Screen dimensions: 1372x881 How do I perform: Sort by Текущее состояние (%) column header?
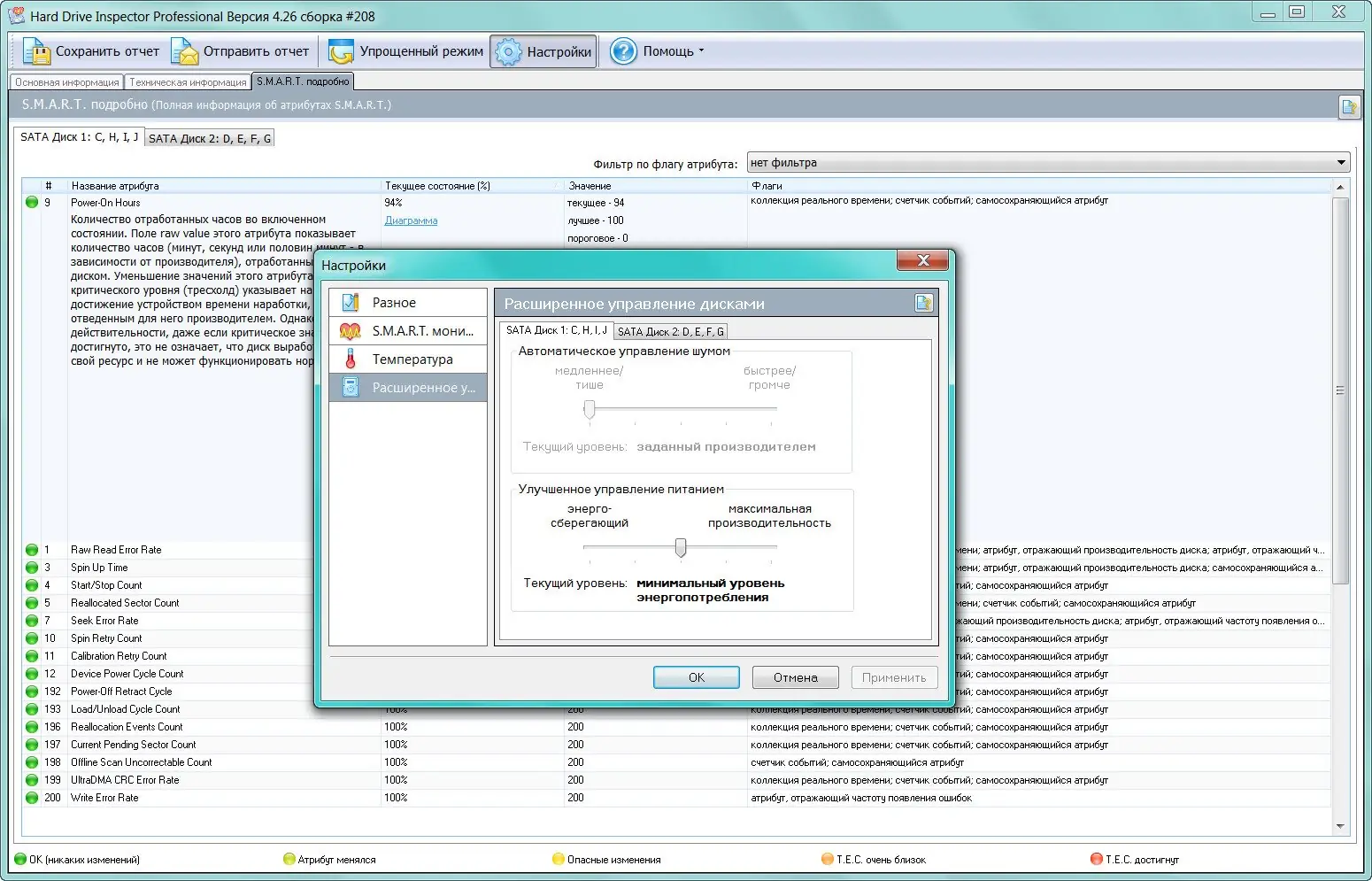473,186
